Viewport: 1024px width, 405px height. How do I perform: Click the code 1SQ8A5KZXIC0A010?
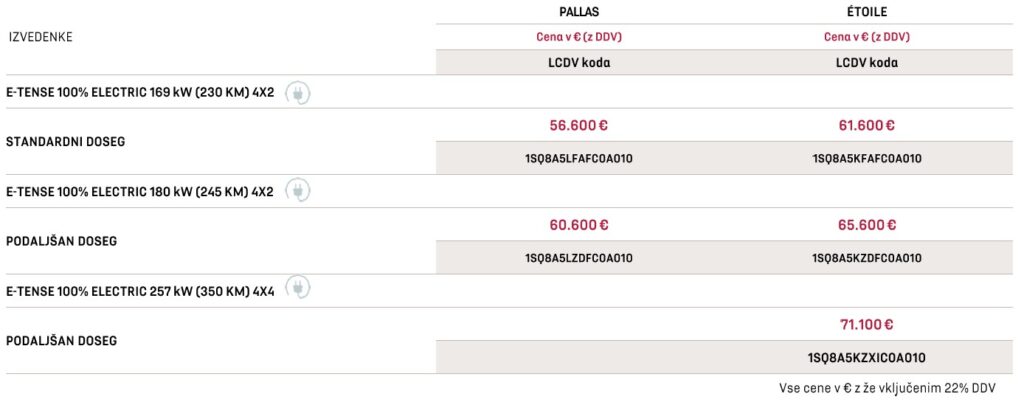point(866,357)
